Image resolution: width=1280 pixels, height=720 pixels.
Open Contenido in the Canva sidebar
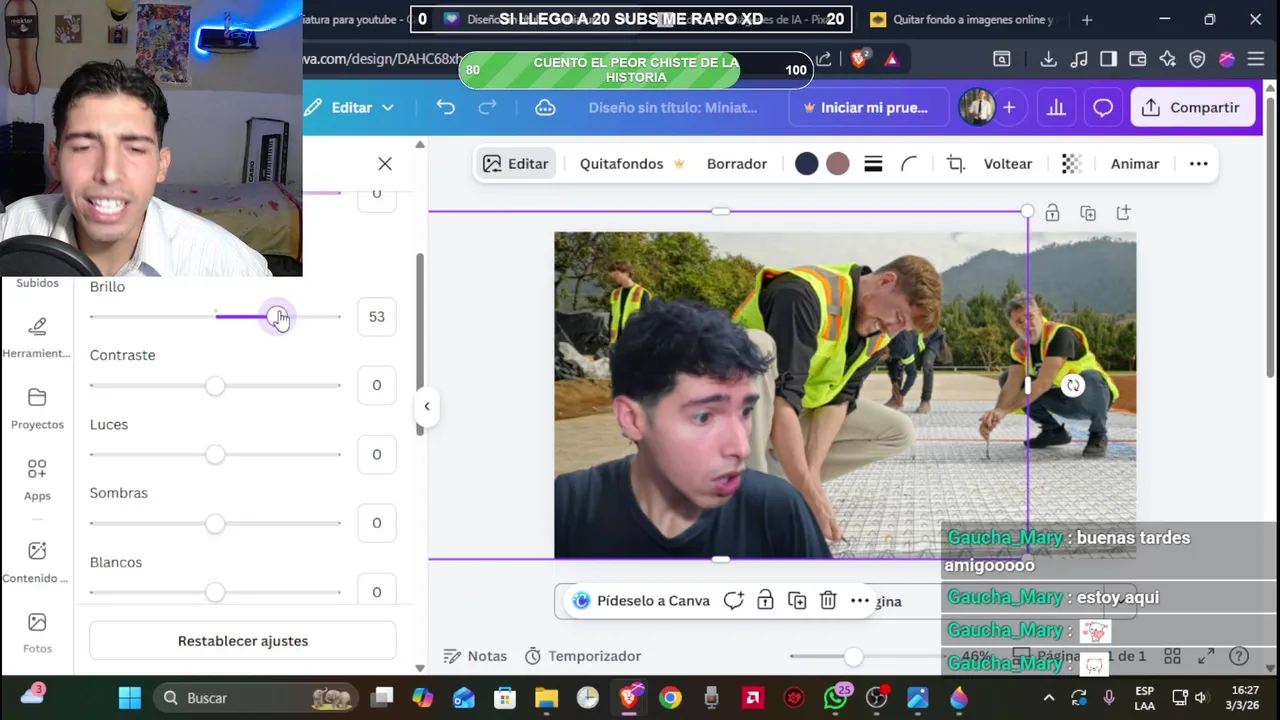[x=37, y=562]
